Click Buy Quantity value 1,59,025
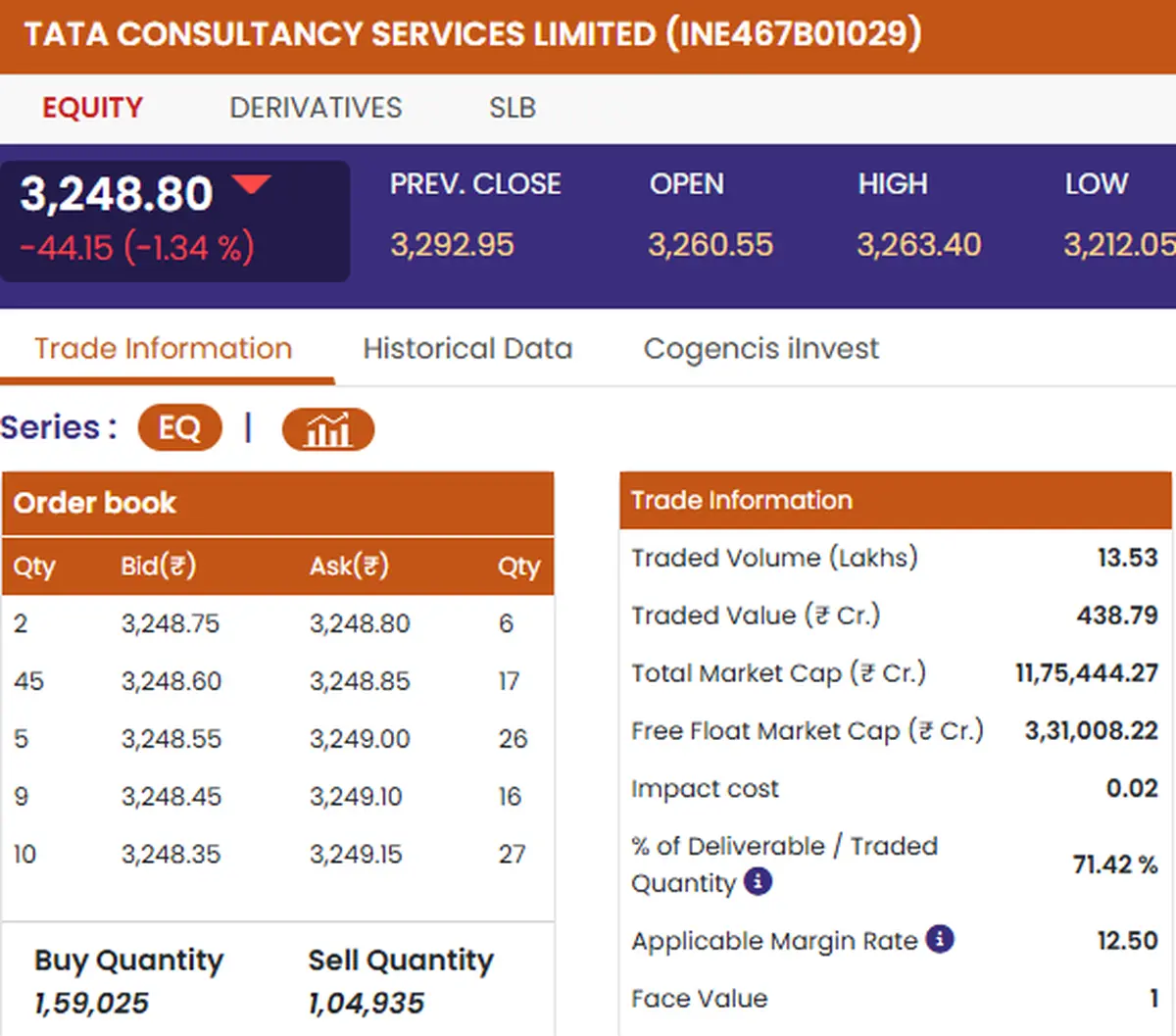 click(x=91, y=1004)
